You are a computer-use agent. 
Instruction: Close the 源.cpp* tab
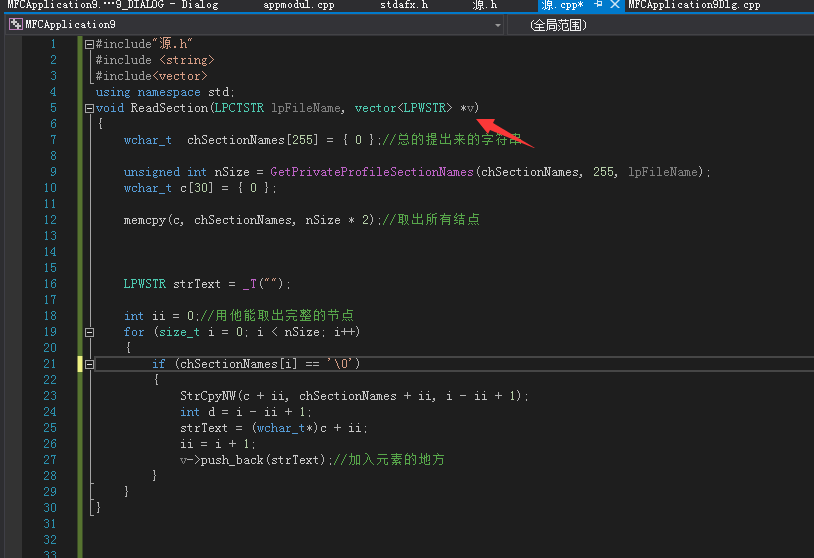pos(615,4)
